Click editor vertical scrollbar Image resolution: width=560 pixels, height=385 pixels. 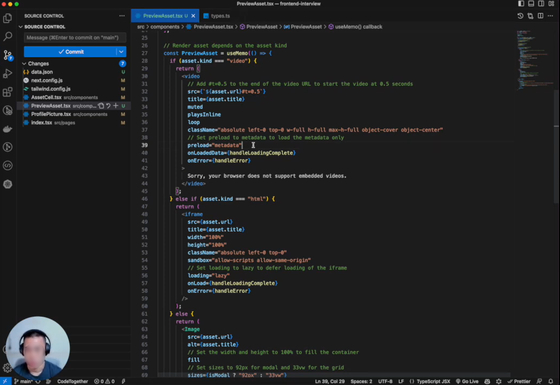click(556, 146)
